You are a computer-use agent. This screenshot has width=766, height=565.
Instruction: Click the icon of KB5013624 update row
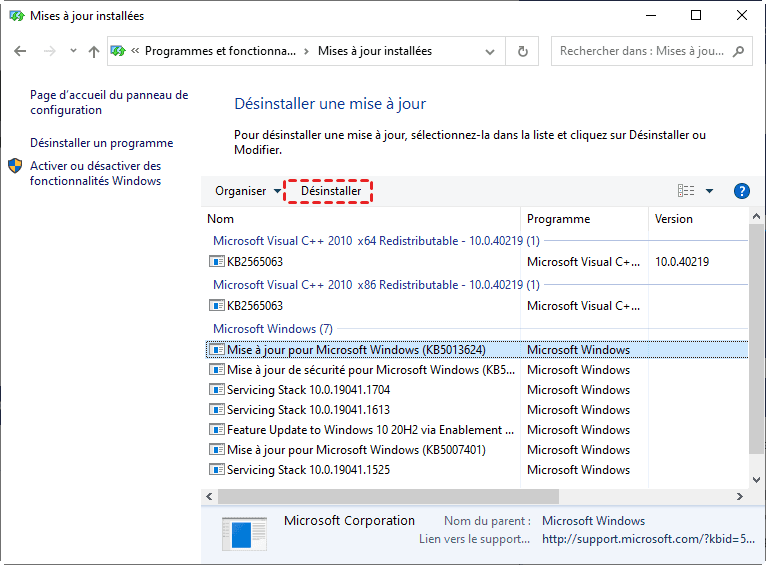(216, 350)
